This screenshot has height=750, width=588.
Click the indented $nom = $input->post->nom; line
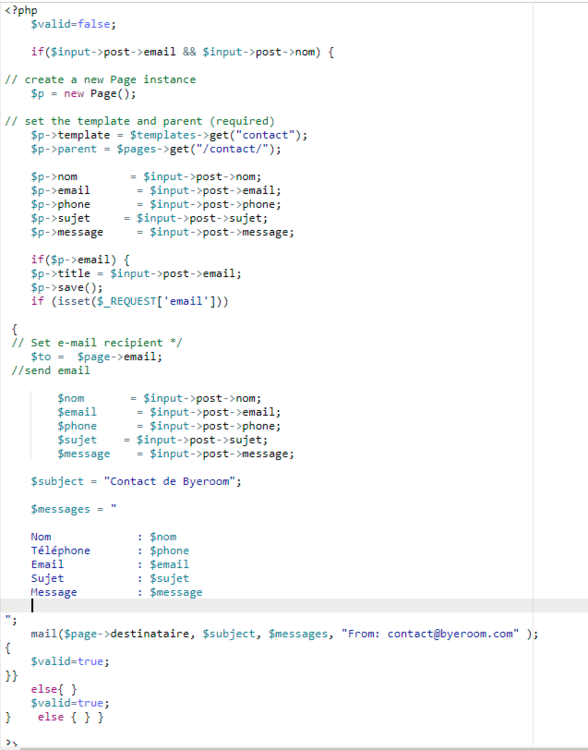[159, 398]
